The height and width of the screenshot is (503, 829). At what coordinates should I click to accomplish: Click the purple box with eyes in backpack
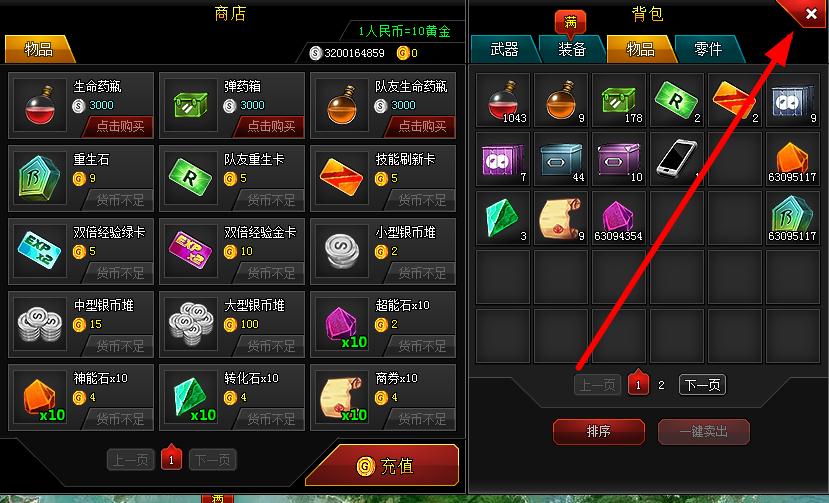coord(503,159)
